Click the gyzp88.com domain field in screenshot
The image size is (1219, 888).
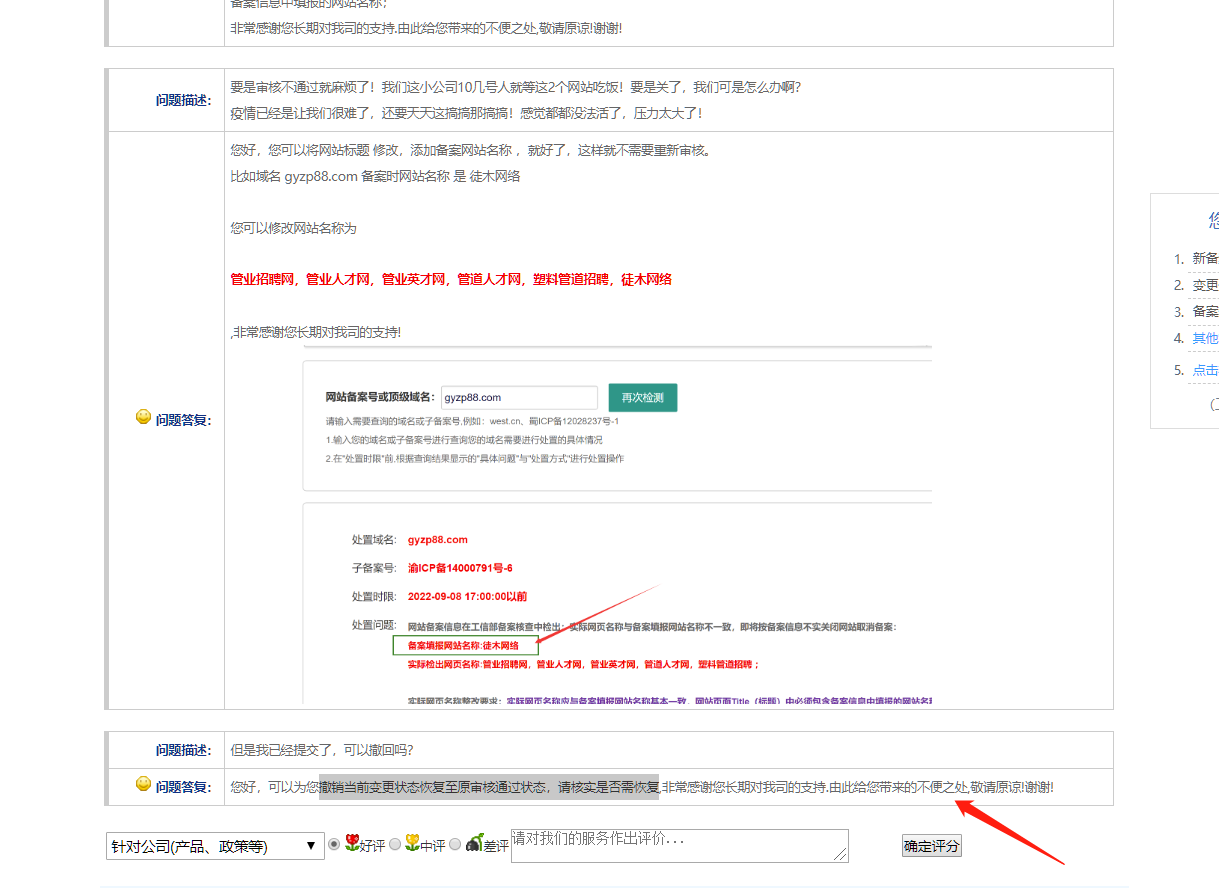coord(518,397)
